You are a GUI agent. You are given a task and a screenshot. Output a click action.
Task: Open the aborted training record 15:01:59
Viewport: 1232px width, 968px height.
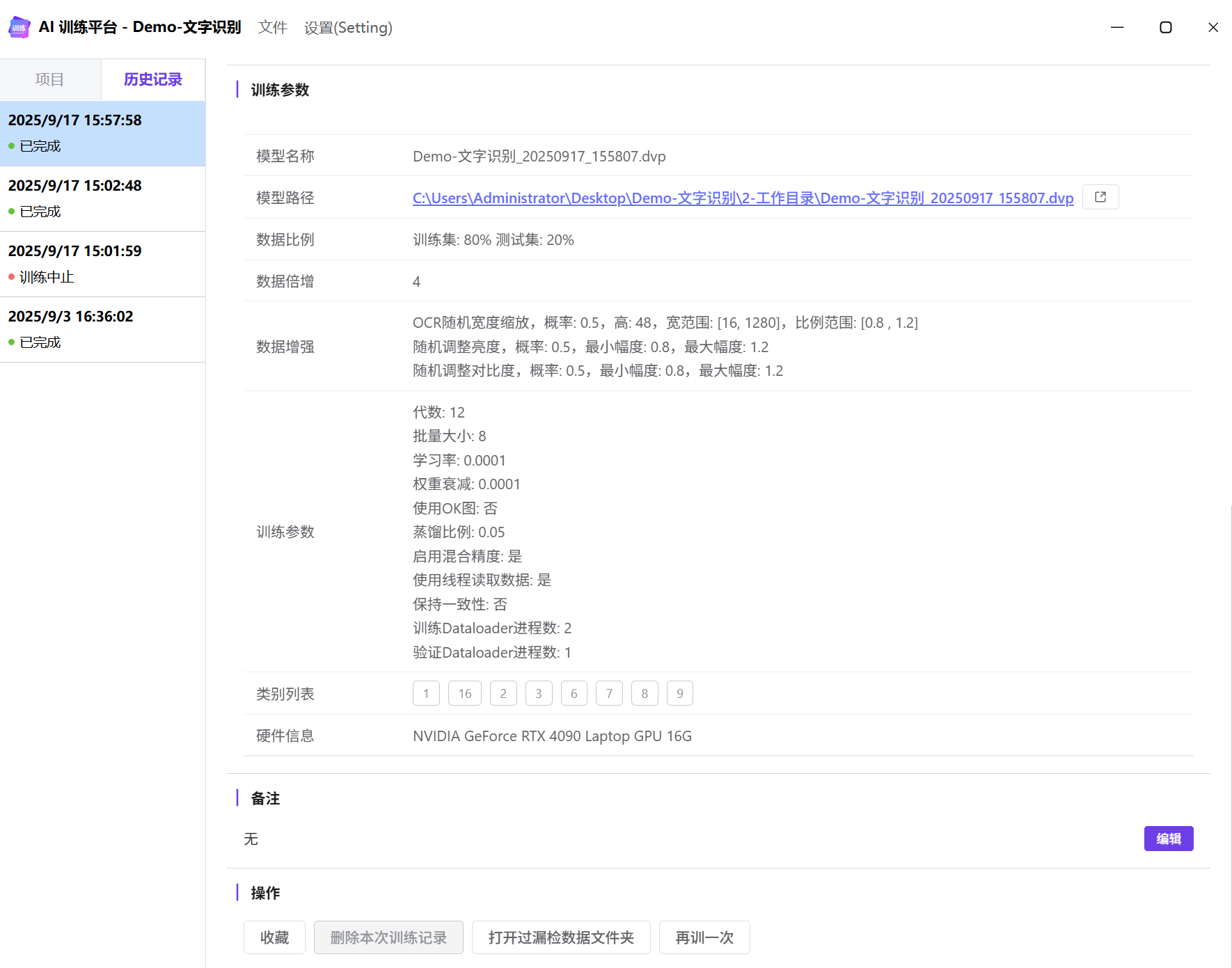(102, 264)
